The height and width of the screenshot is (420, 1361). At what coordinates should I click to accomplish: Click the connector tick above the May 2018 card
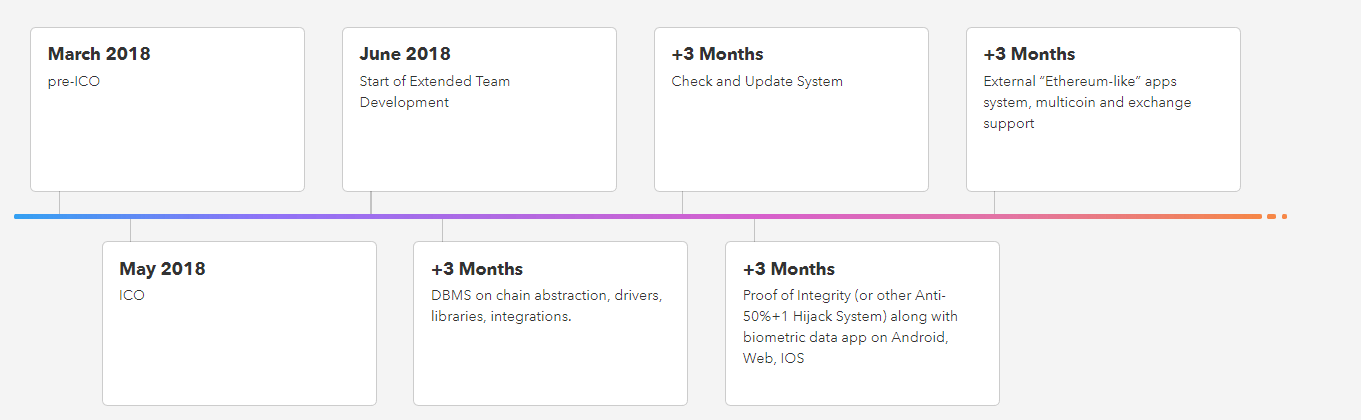[130, 230]
